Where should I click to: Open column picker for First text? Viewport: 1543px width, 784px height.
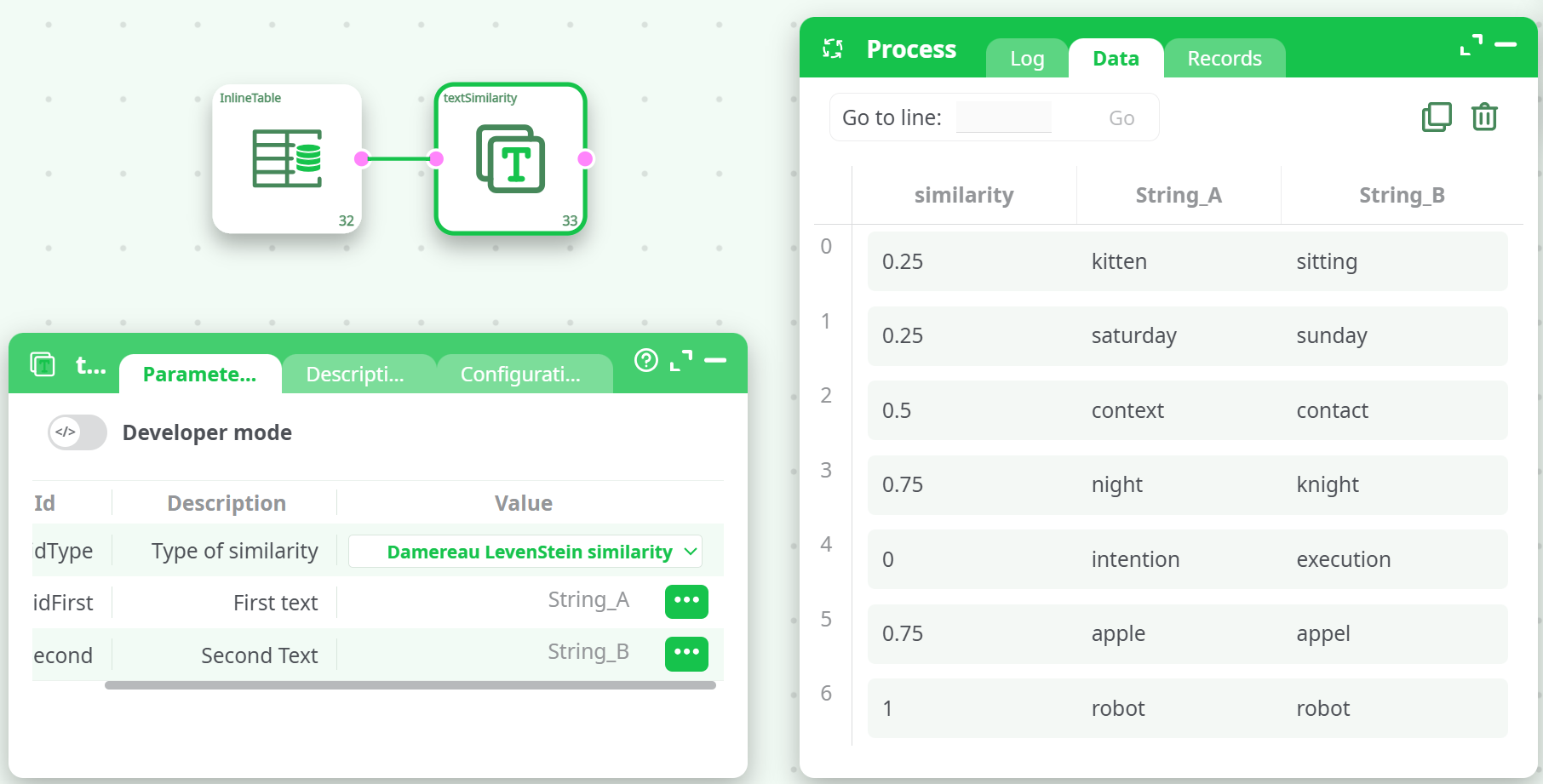tap(685, 601)
